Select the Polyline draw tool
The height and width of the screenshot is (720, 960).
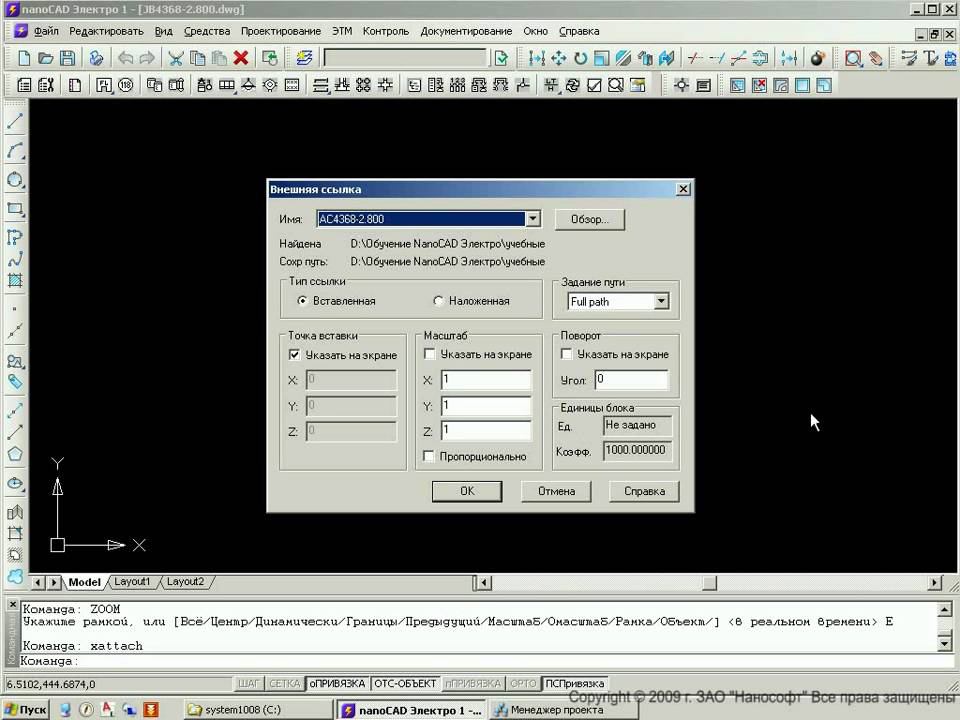pyautogui.click(x=15, y=237)
